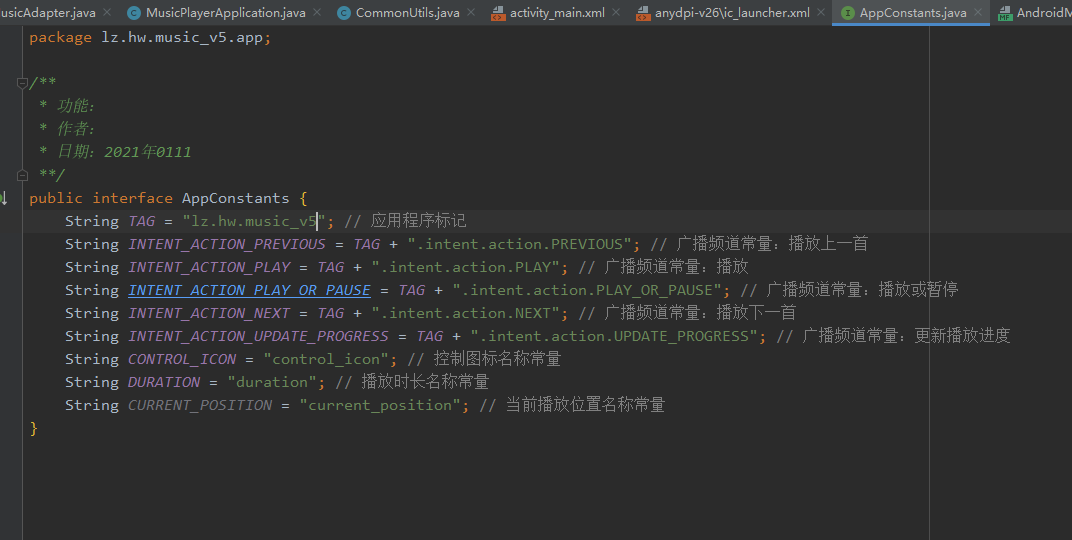This screenshot has height=540, width=1072.
Task: Click the closing brace of AppConstants interface
Action: [x=34, y=429]
